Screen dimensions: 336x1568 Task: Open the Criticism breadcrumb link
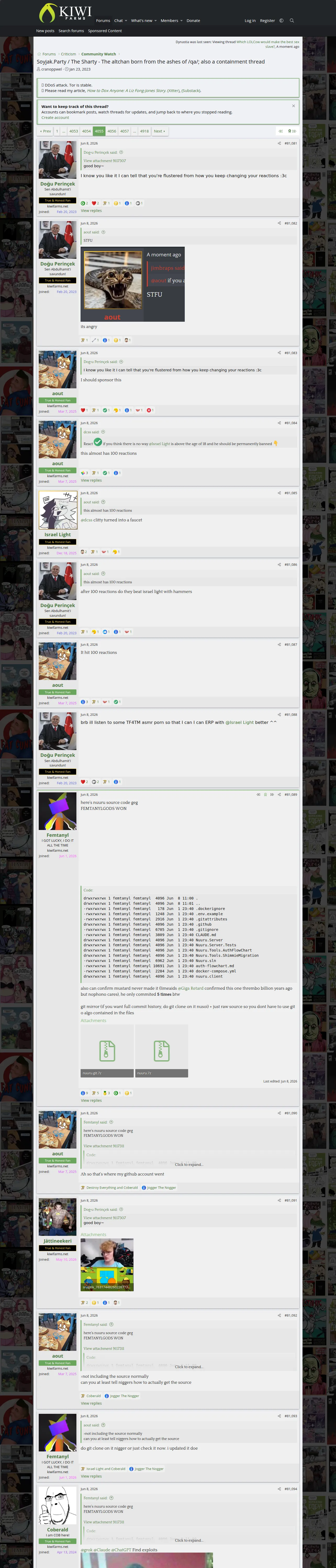point(68,54)
